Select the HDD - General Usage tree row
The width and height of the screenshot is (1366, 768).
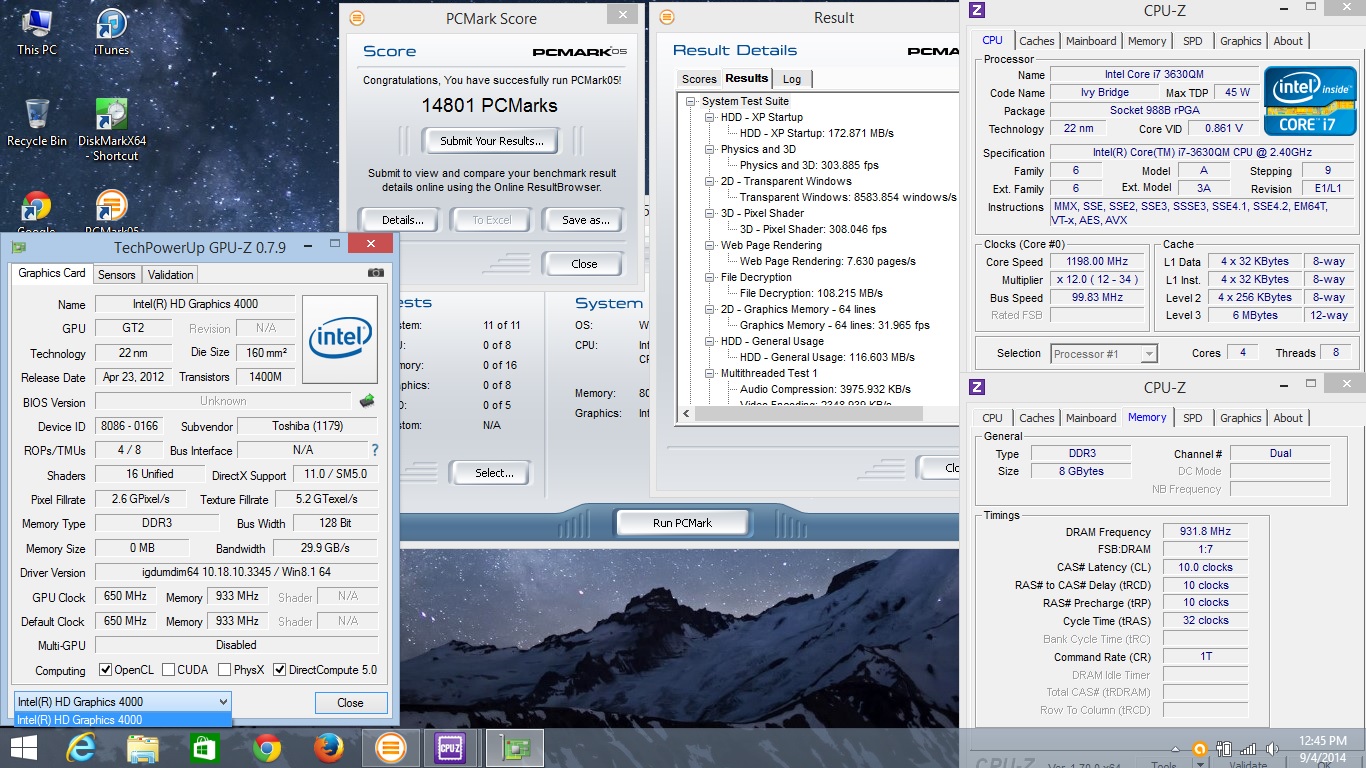coord(770,341)
